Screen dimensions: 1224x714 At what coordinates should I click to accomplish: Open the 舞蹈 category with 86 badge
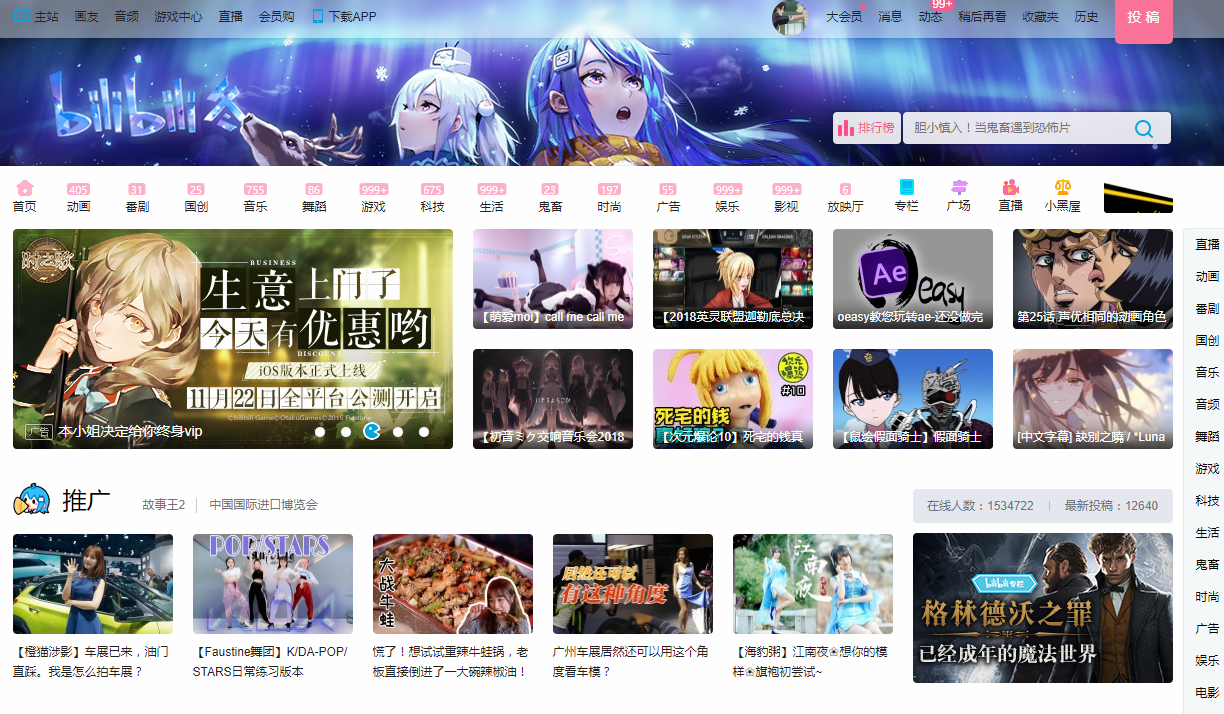tap(314, 198)
